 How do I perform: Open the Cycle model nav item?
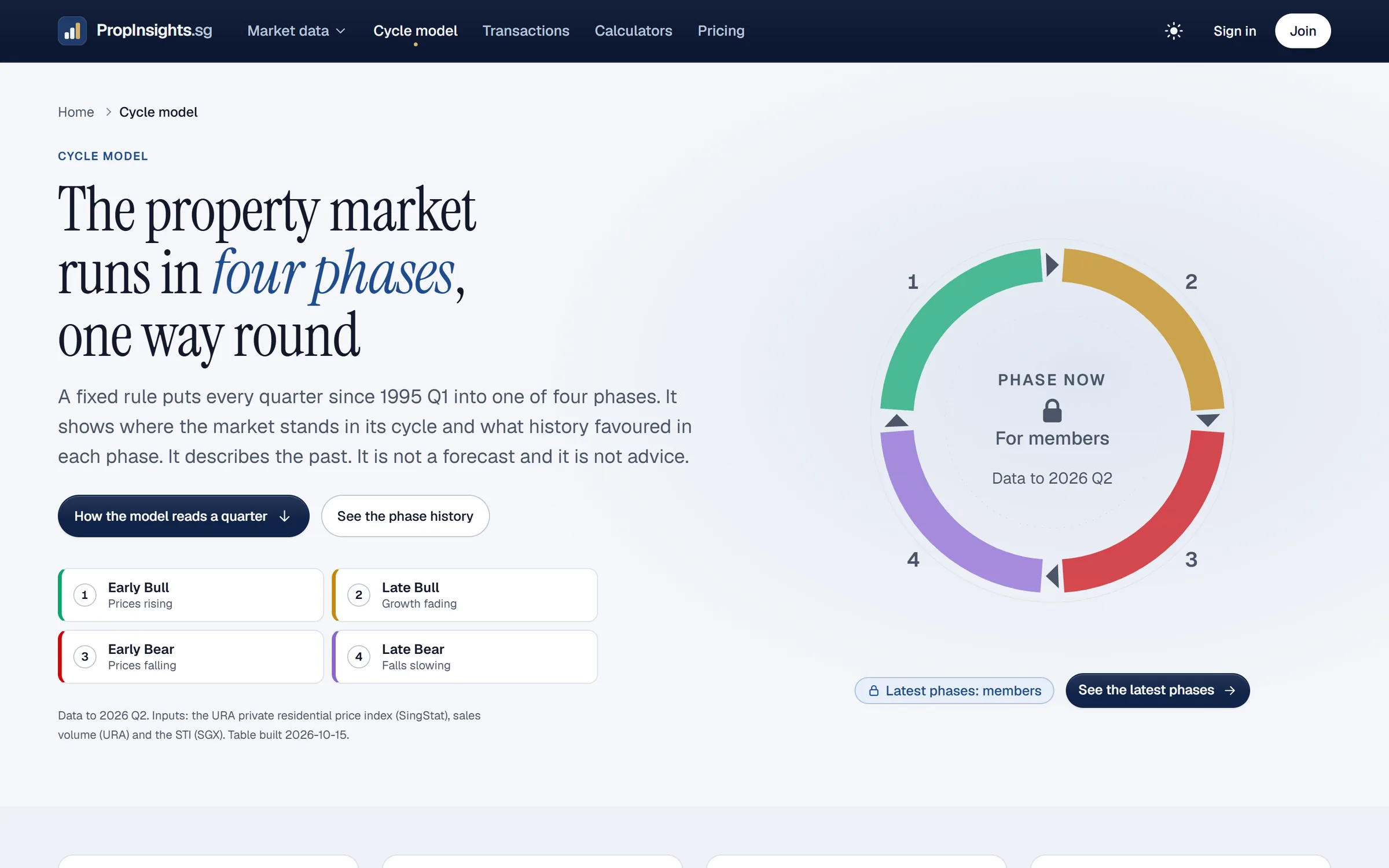(415, 31)
